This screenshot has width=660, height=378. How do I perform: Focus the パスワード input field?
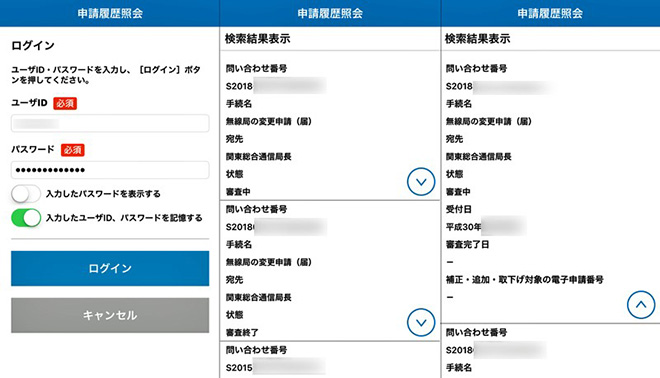click(x=110, y=170)
